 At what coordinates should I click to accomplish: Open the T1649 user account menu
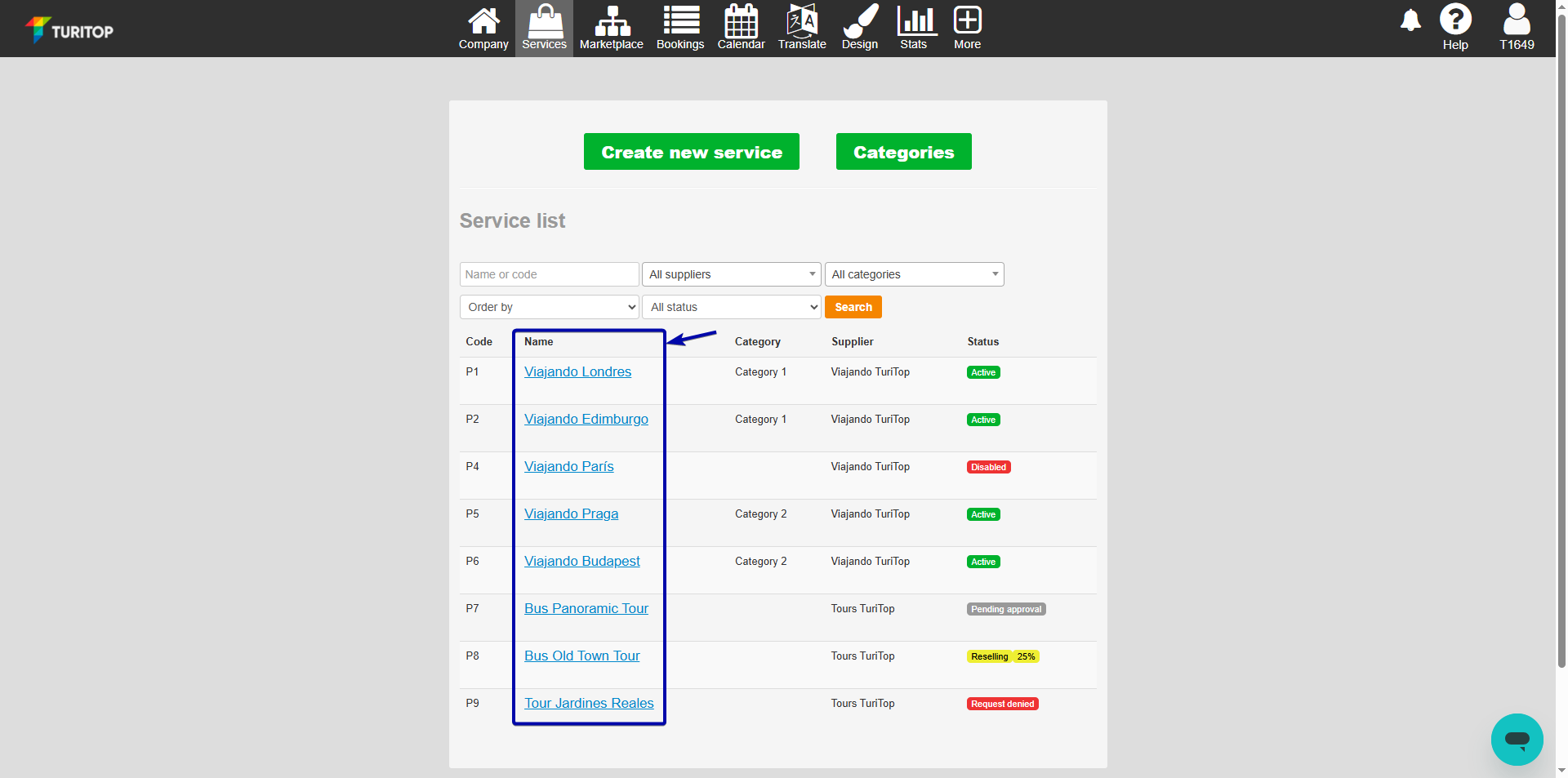pos(1517,28)
